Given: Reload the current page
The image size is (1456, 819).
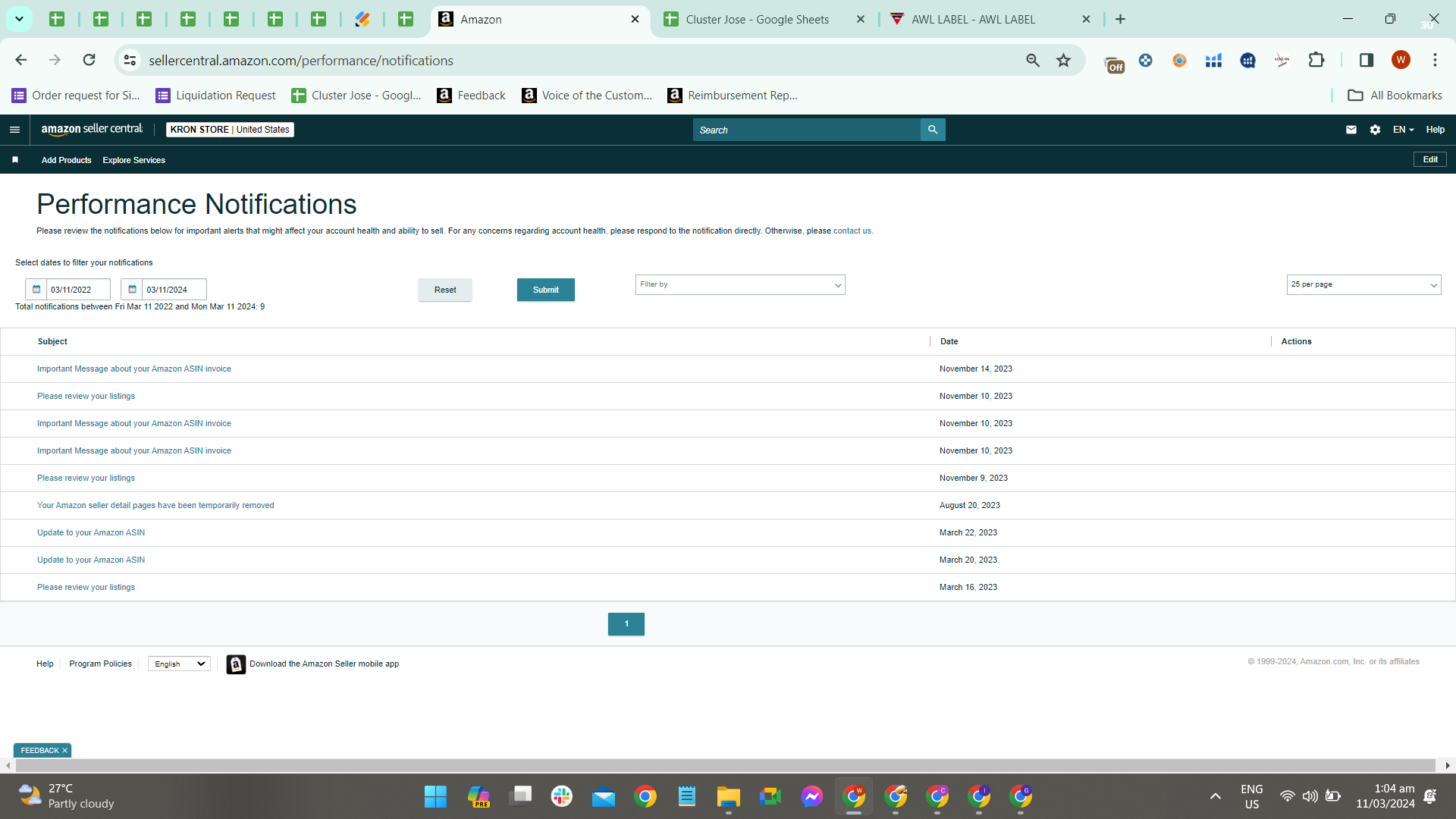Looking at the screenshot, I should pyautogui.click(x=89, y=60).
